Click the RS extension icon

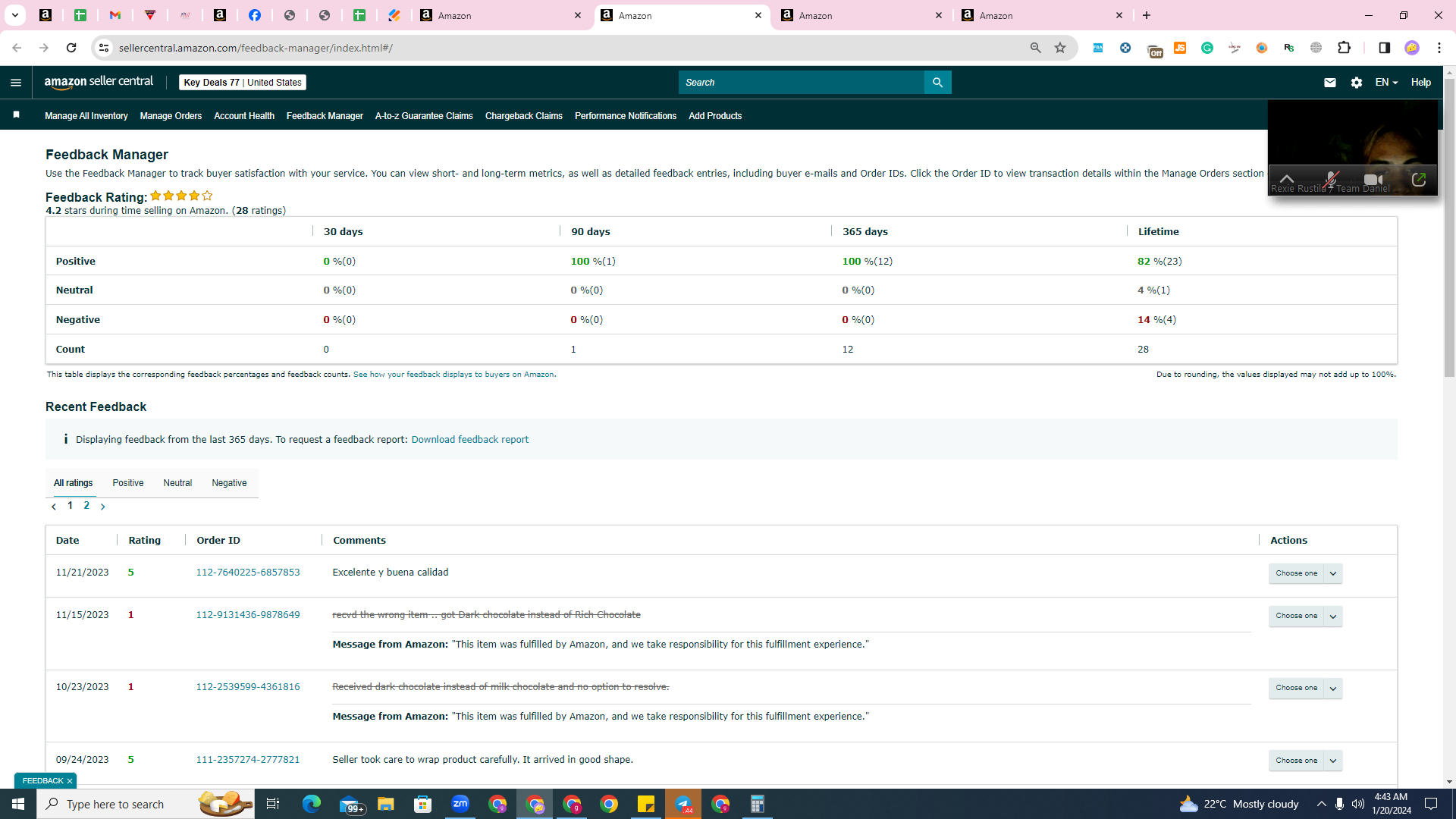pyautogui.click(x=1289, y=48)
